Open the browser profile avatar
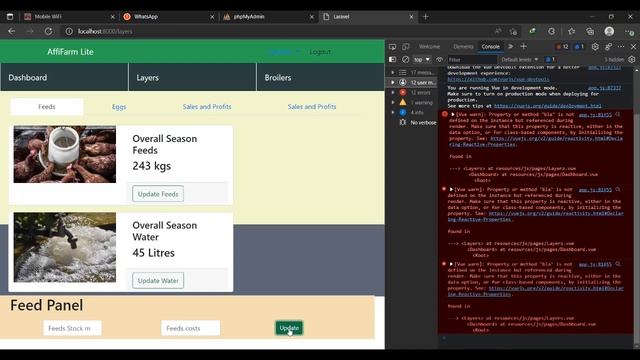 coord(609,31)
